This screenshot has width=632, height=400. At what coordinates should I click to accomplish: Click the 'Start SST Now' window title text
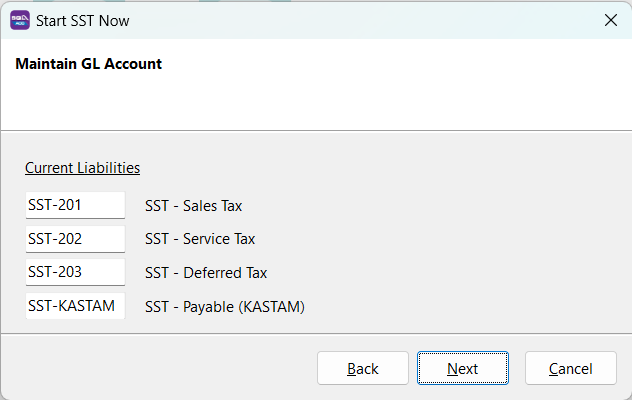coord(82,20)
